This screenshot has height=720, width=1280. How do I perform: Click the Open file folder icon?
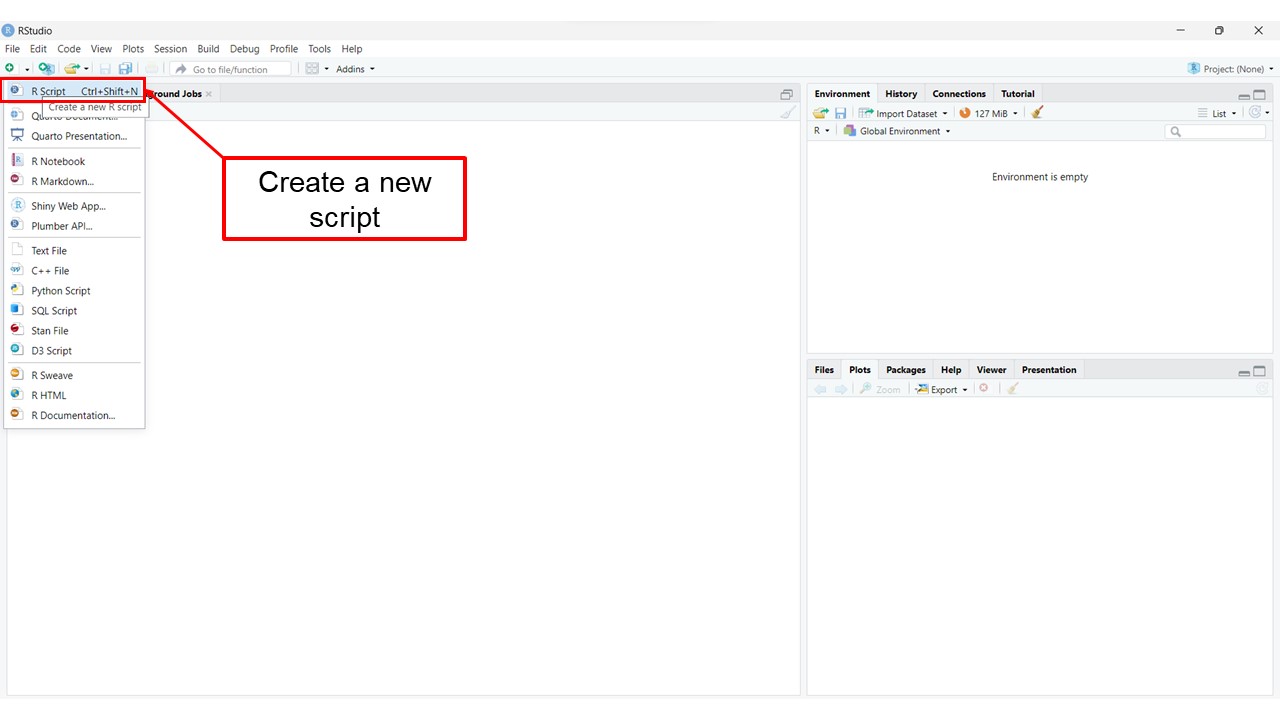pos(71,68)
